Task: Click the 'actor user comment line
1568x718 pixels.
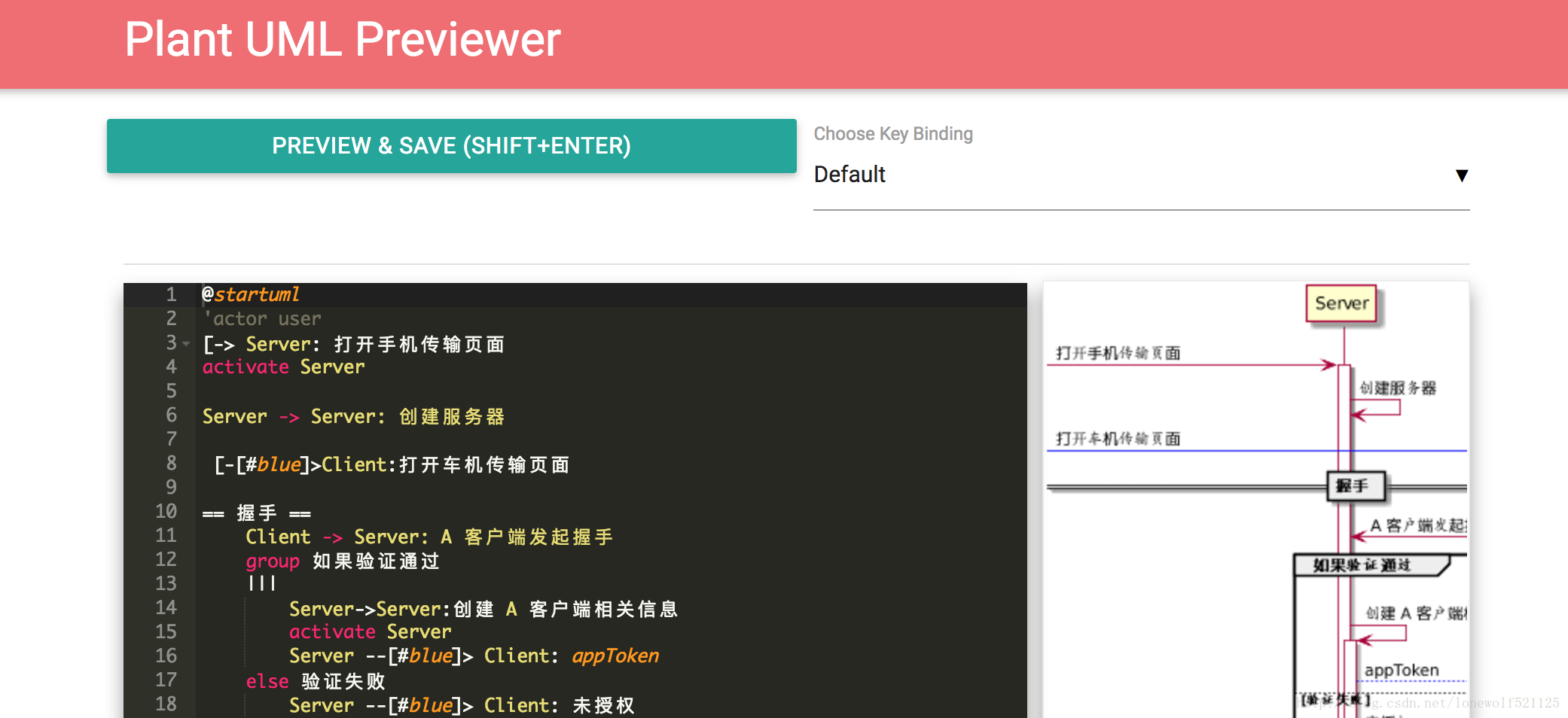Action: 262,319
